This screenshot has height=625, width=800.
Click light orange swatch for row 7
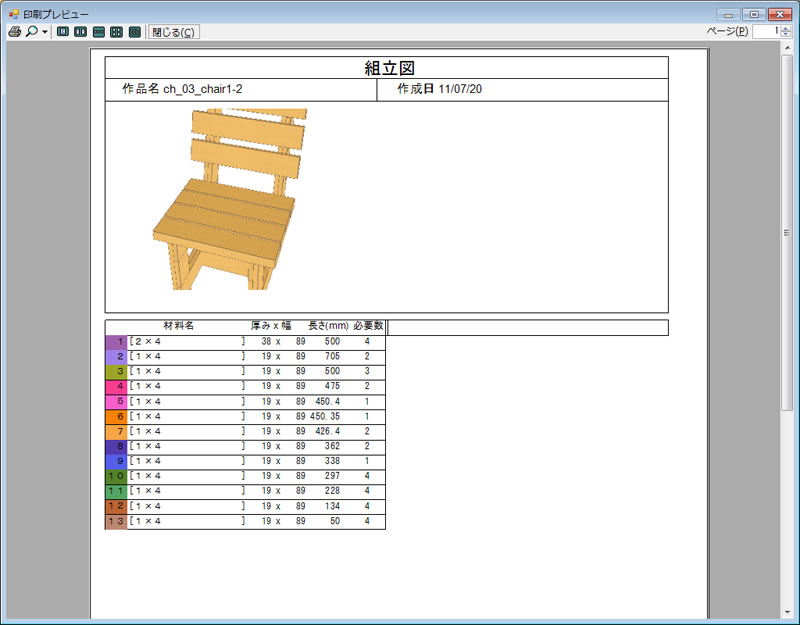(116, 432)
